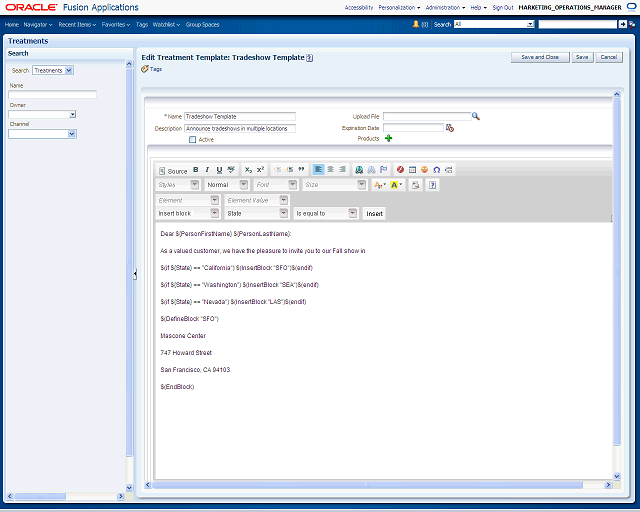Image resolution: width=640 pixels, height=512 pixels.
Task: Switch to Source view in editor
Action: tap(173, 171)
